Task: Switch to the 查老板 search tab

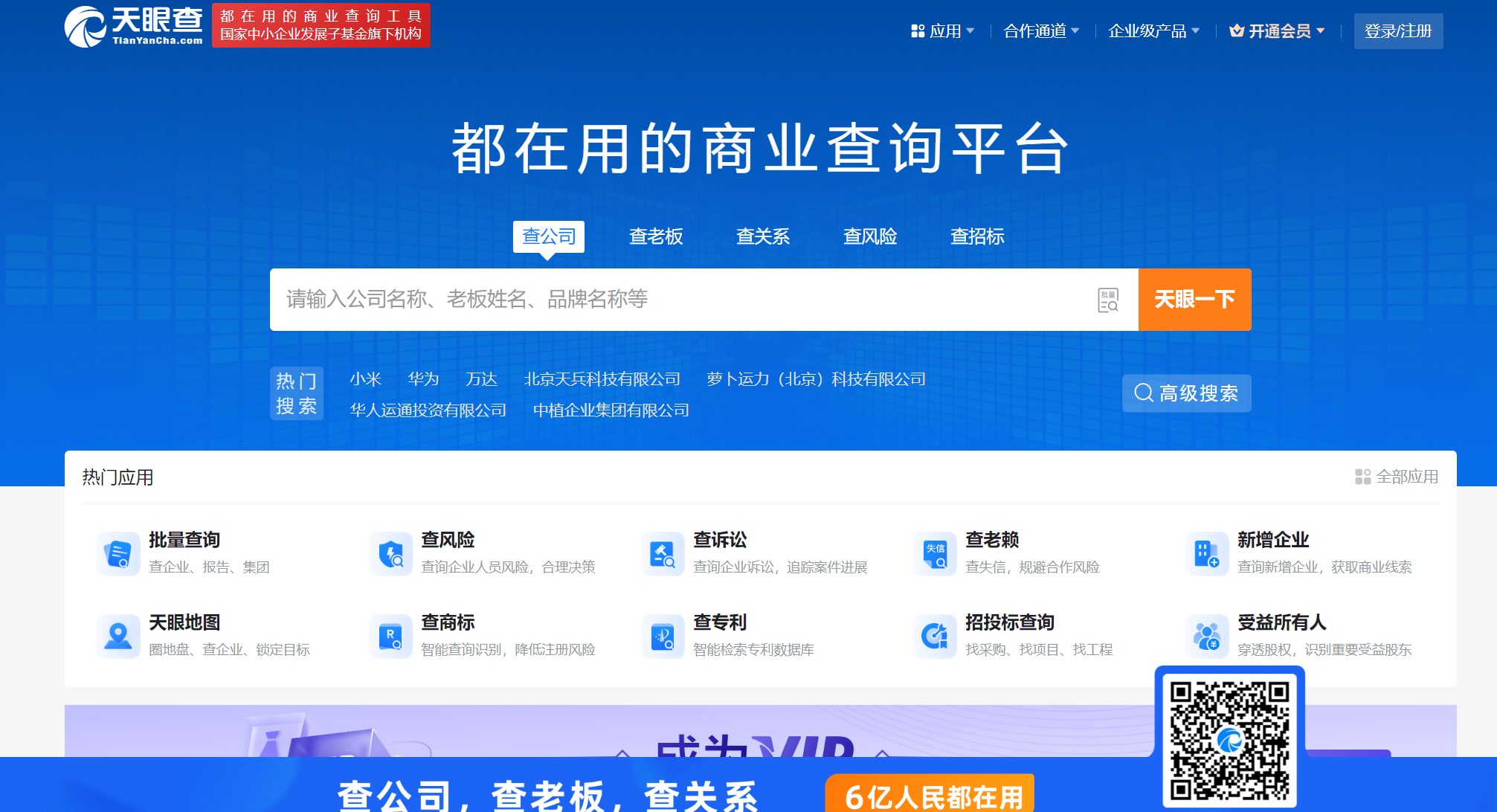Action: [x=656, y=236]
